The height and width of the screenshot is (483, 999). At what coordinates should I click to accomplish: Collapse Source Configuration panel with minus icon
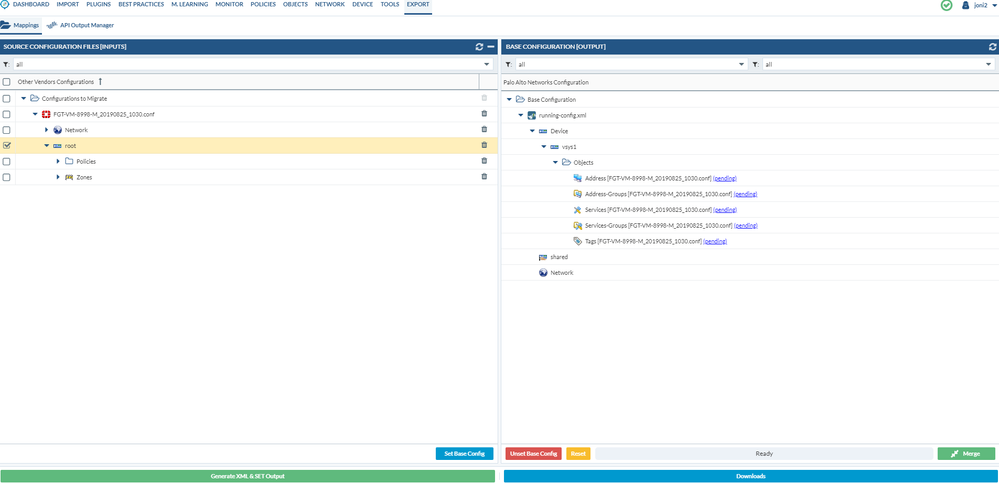(x=491, y=46)
